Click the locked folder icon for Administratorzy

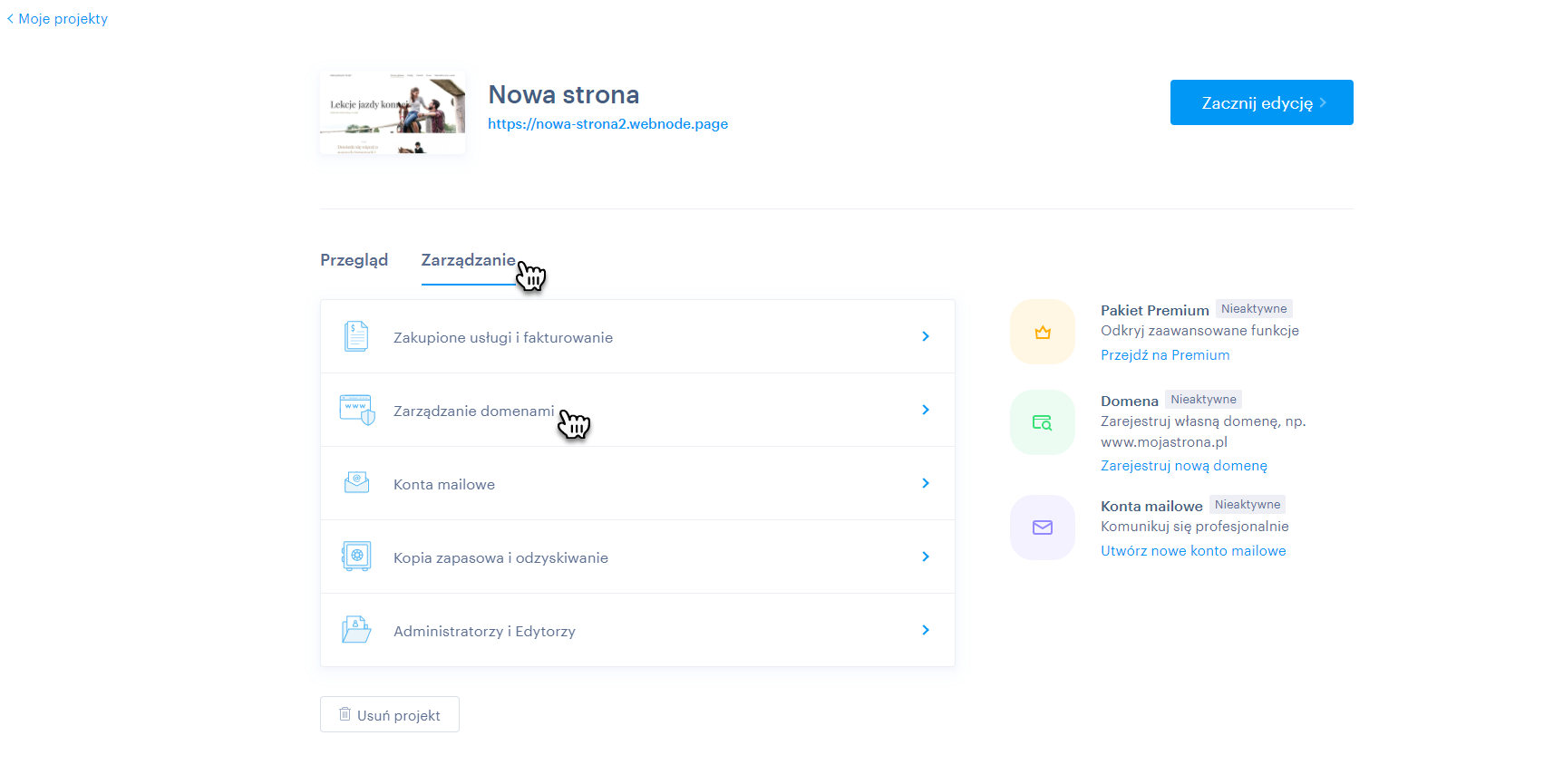[356, 629]
